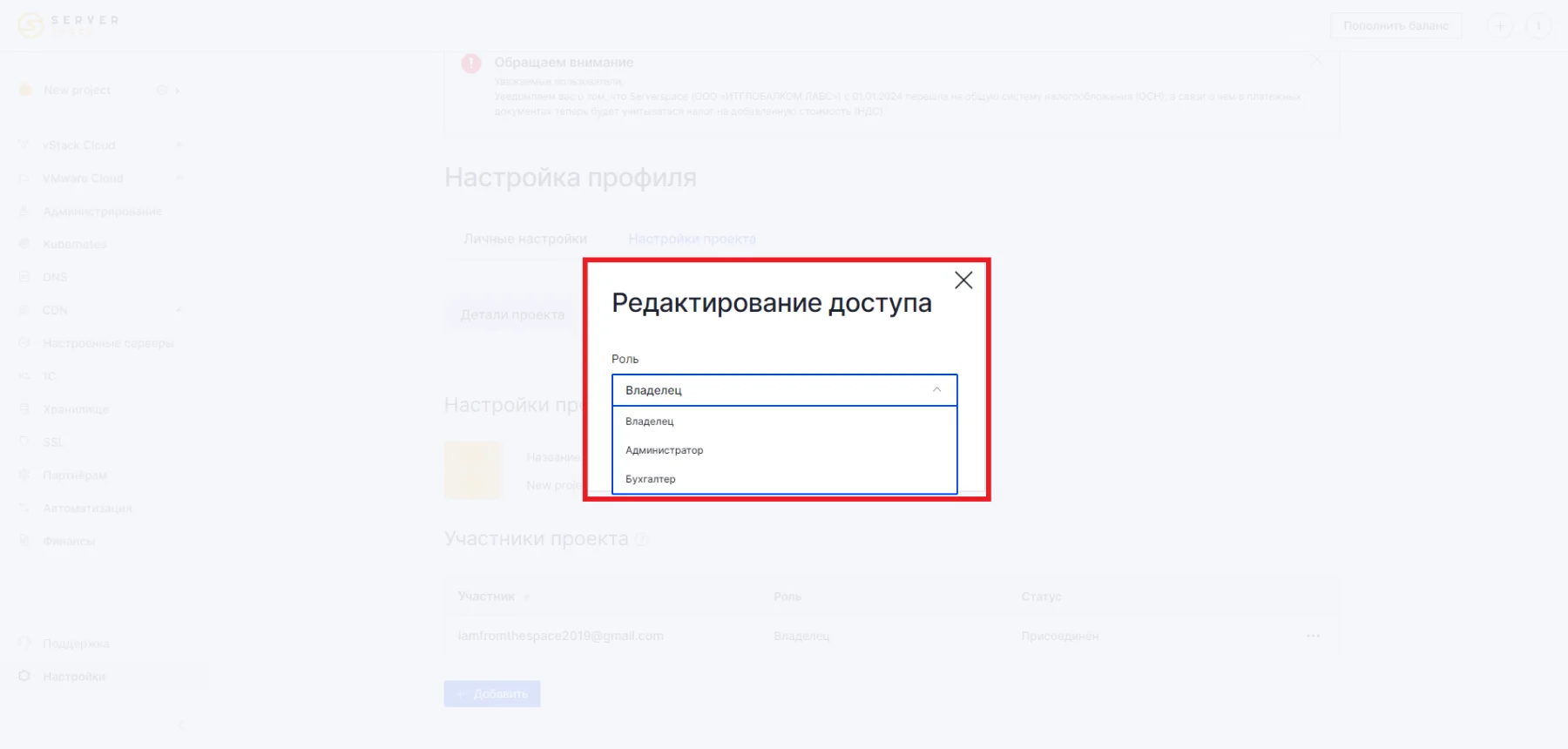Click the Настроенные серверы sidebar icon

[24, 343]
